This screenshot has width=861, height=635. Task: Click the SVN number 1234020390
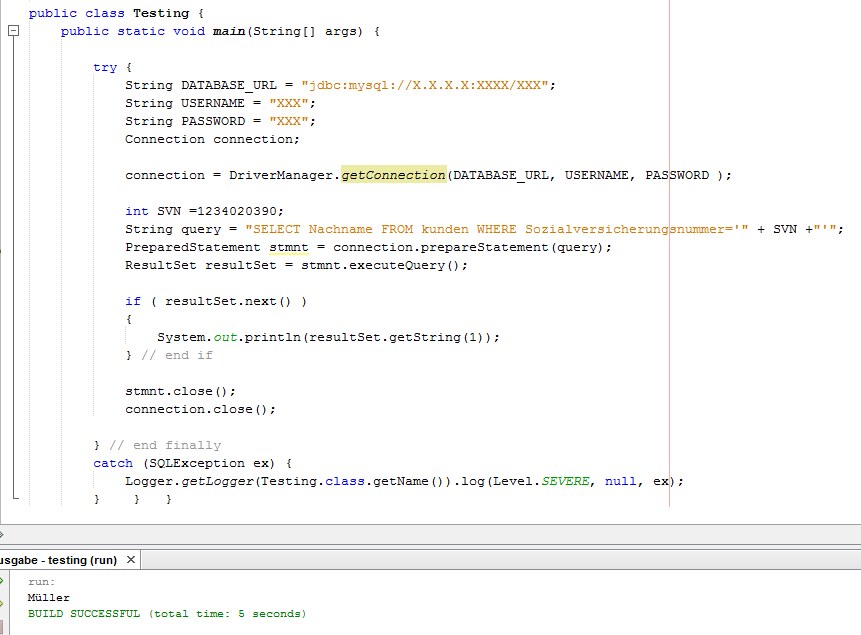pos(236,211)
